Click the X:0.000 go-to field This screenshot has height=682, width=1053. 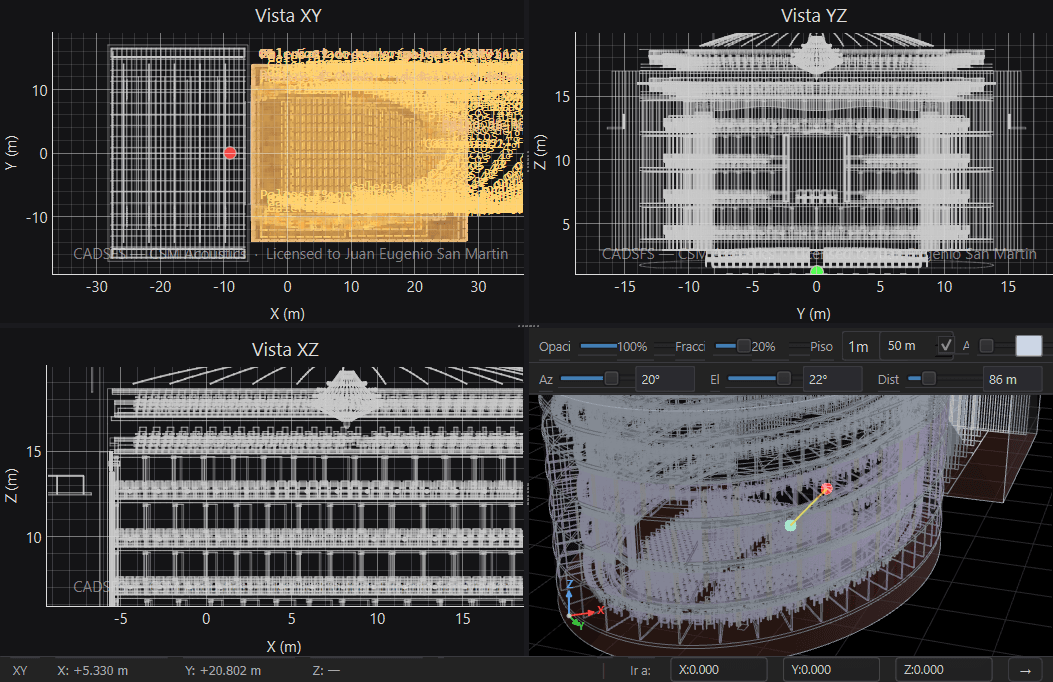coord(719,670)
